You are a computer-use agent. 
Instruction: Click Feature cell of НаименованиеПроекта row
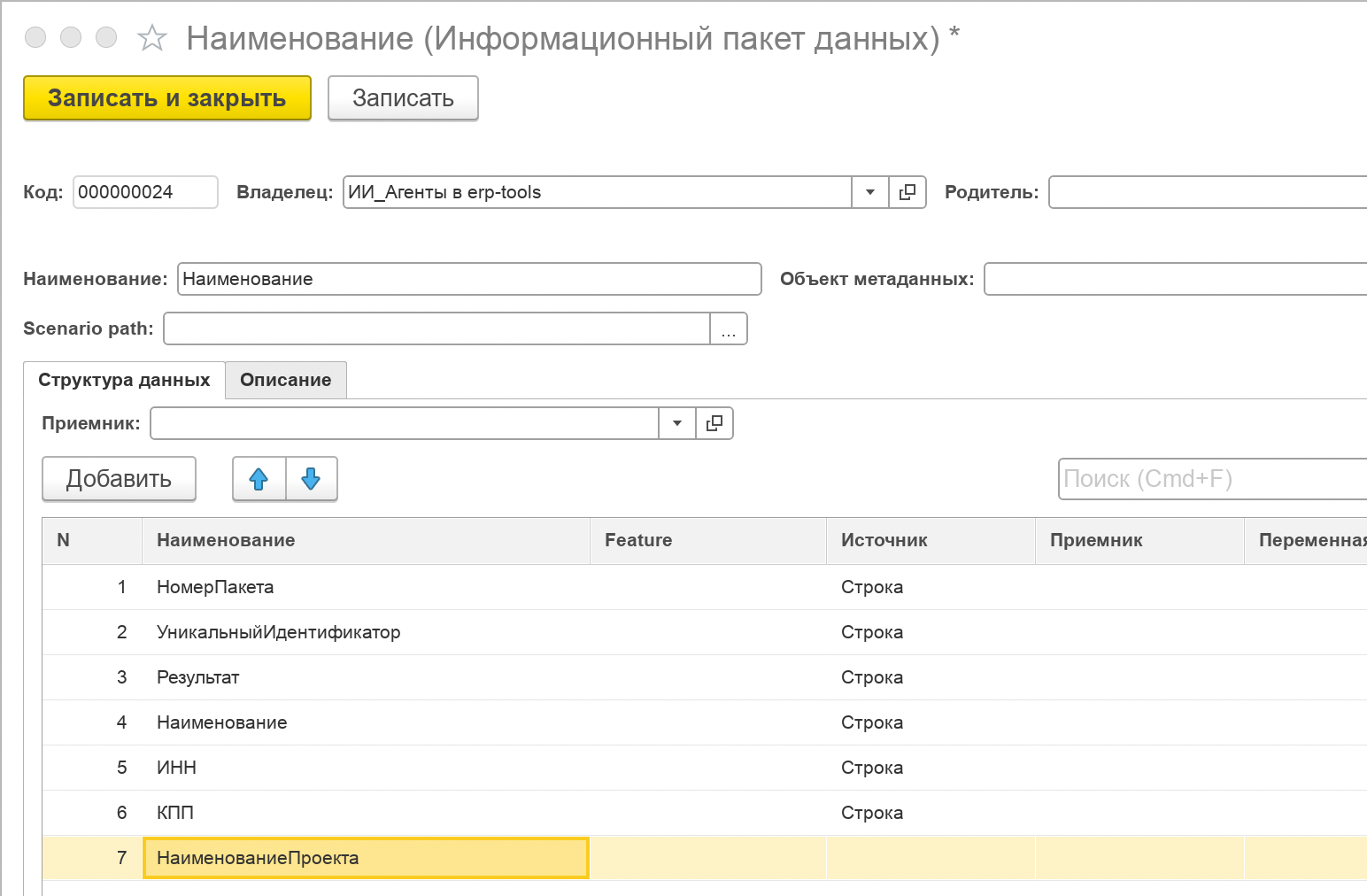coord(708,858)
